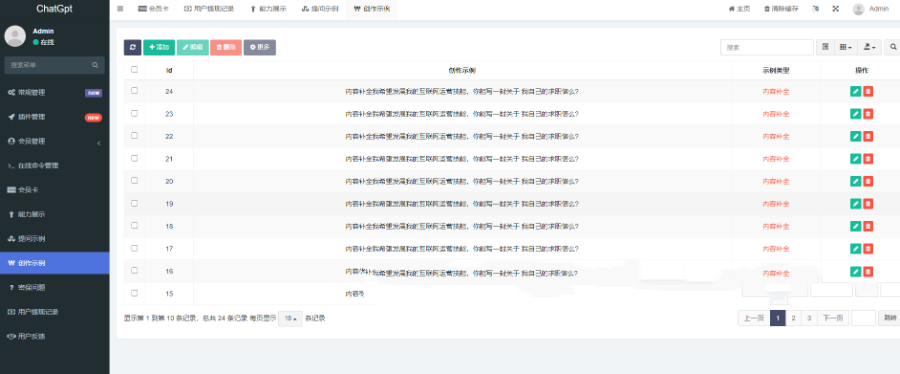Tick the select-all checkbox in table header
This screenshot has width=900, height=374.
pos(134,69)
